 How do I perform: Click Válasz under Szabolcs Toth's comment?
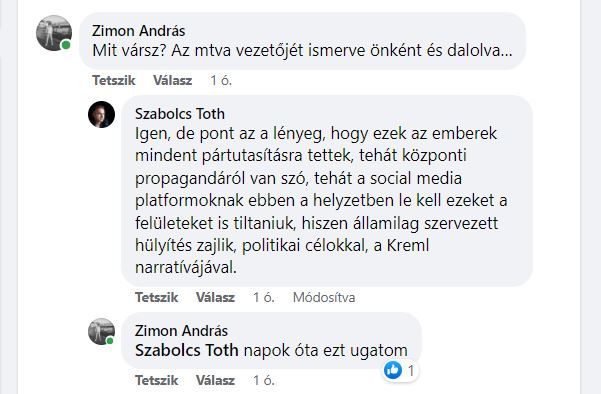tap(215, 297)
